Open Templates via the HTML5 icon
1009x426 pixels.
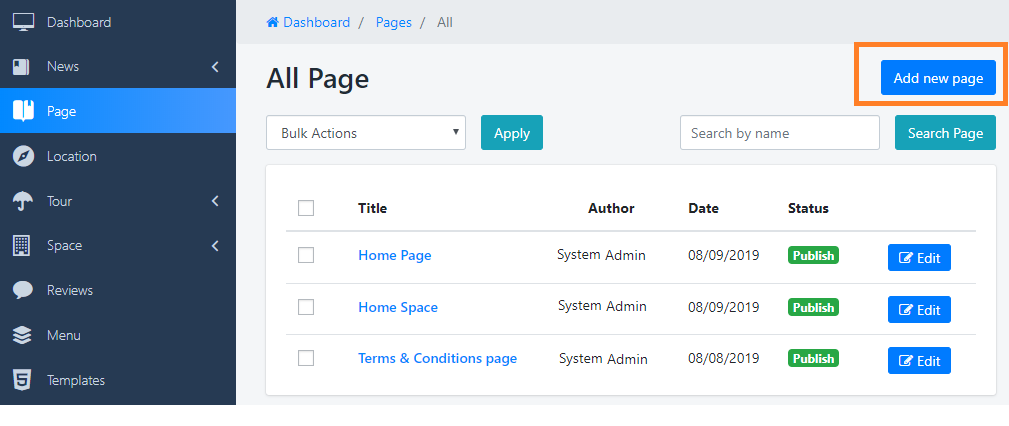click(22, 380)
